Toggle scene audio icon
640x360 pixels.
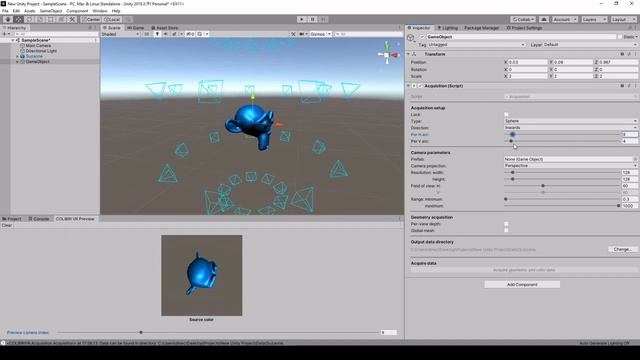(x=165, y=34)
